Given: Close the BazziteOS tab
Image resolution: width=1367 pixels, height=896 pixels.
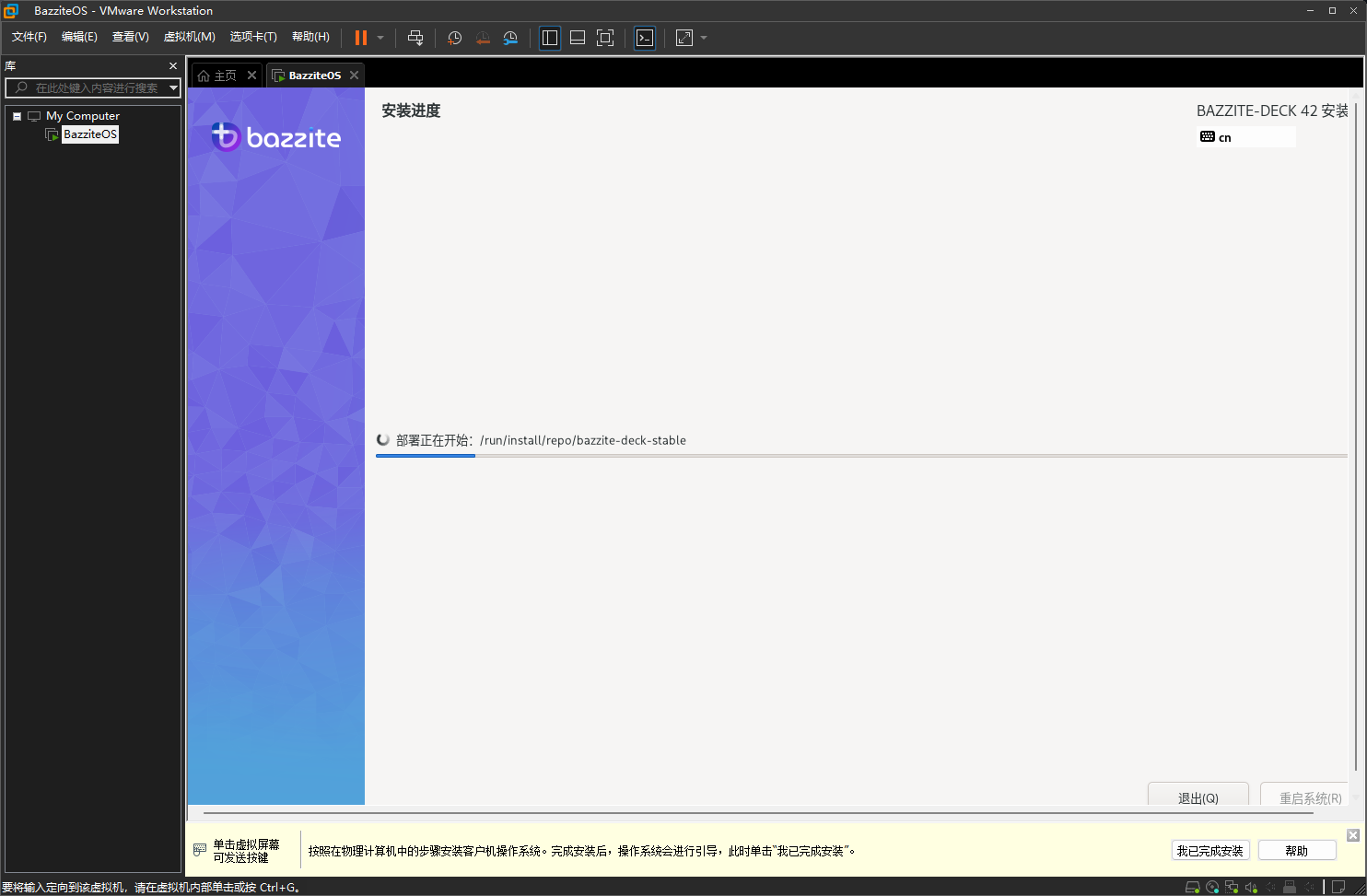Looking at the screenshot, I should pyautogui.click(x=354, y=76).
